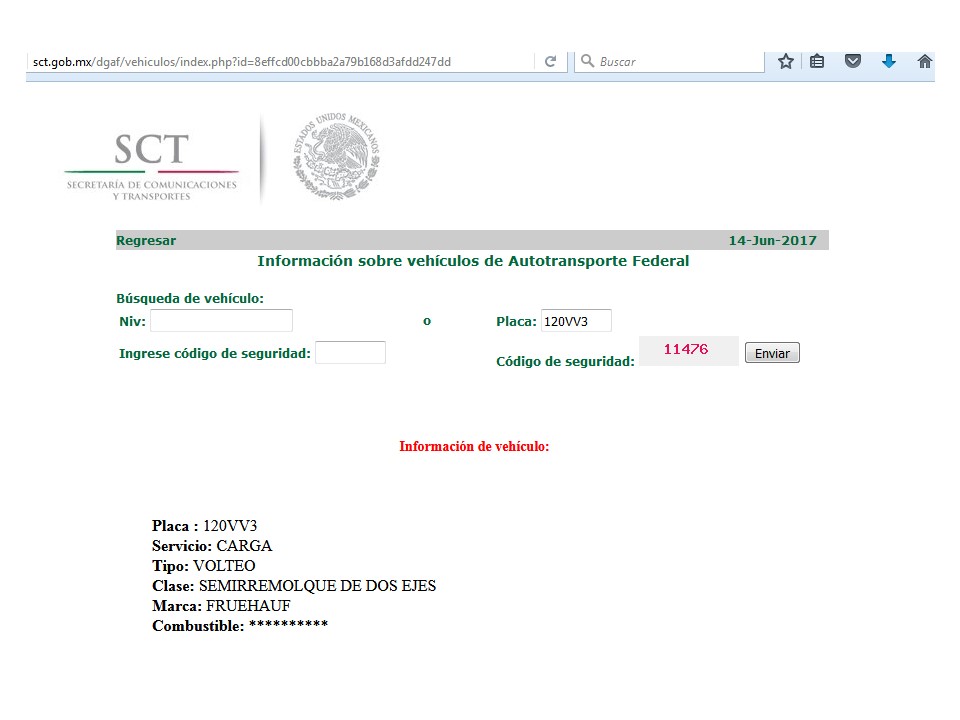Open the bookmarks list icon

tap(817, 62)
